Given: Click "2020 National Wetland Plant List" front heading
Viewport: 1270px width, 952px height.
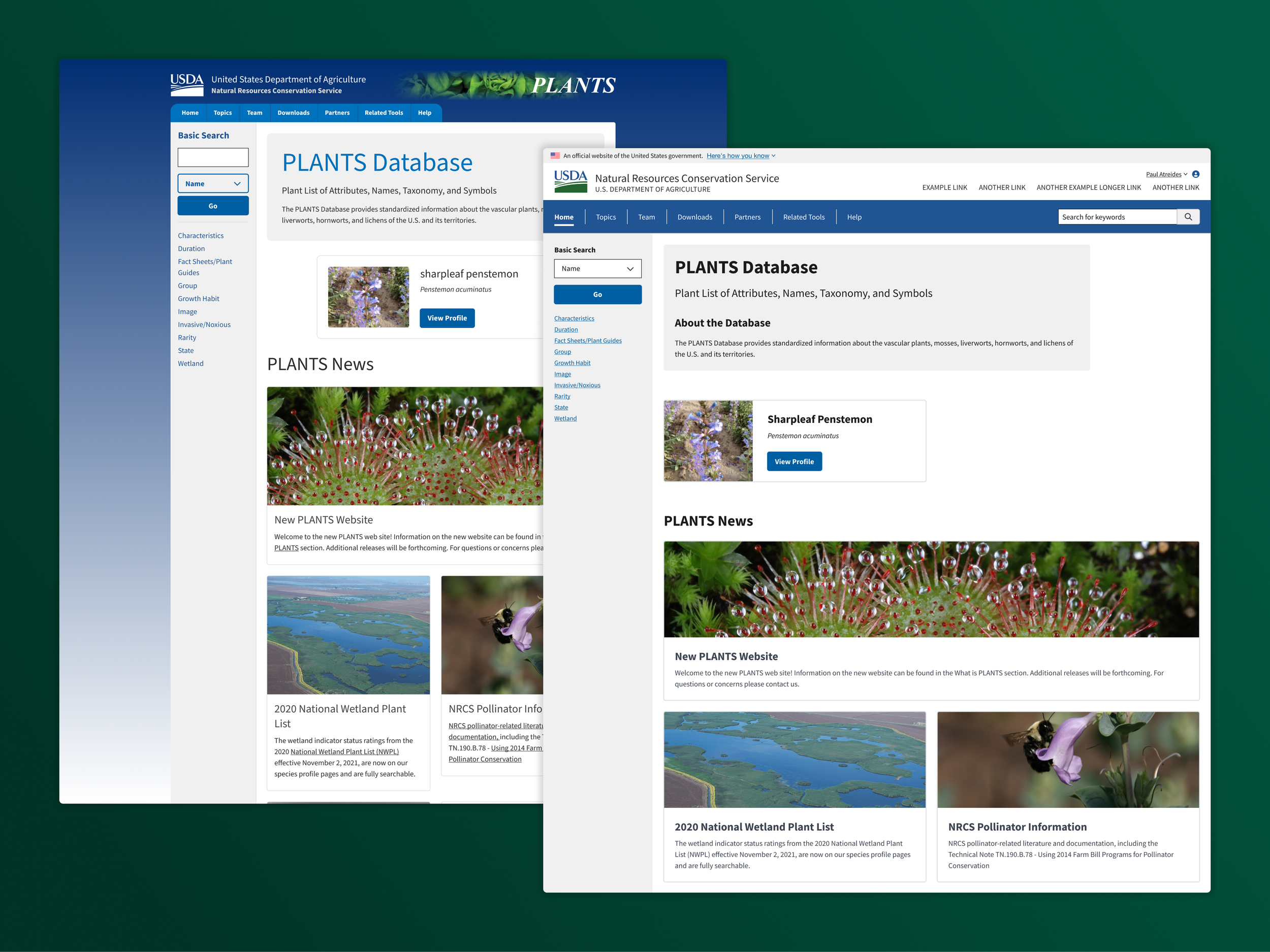Looking at the screenshot, I should coord(754,827).
